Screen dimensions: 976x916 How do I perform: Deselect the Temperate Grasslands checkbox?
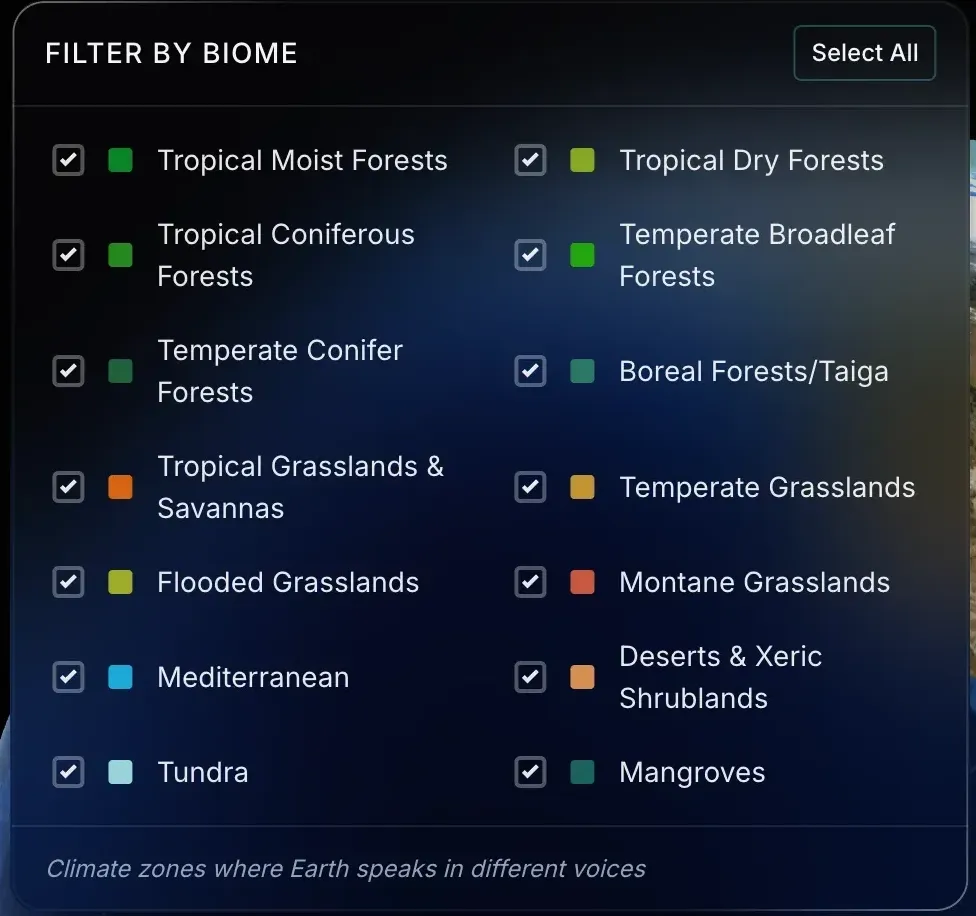click(x=530, y=487)
